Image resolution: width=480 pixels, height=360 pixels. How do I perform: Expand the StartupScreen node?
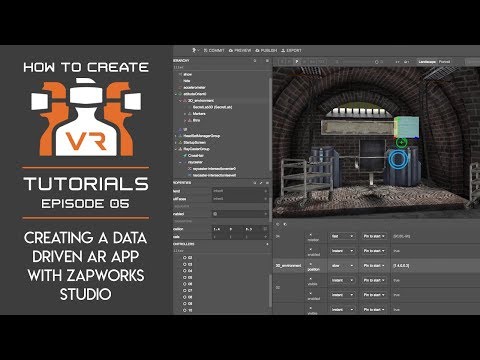176,142
